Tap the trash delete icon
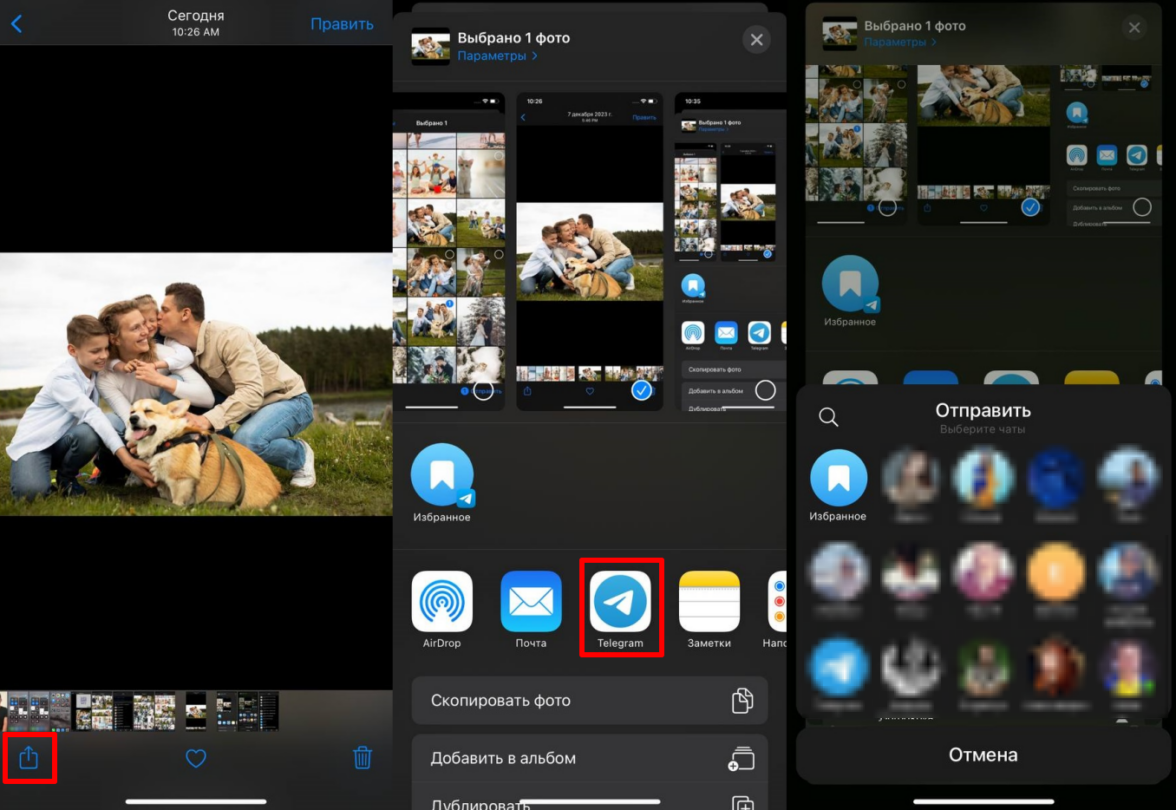This screenshot has width=1176, height=810. 363,758
